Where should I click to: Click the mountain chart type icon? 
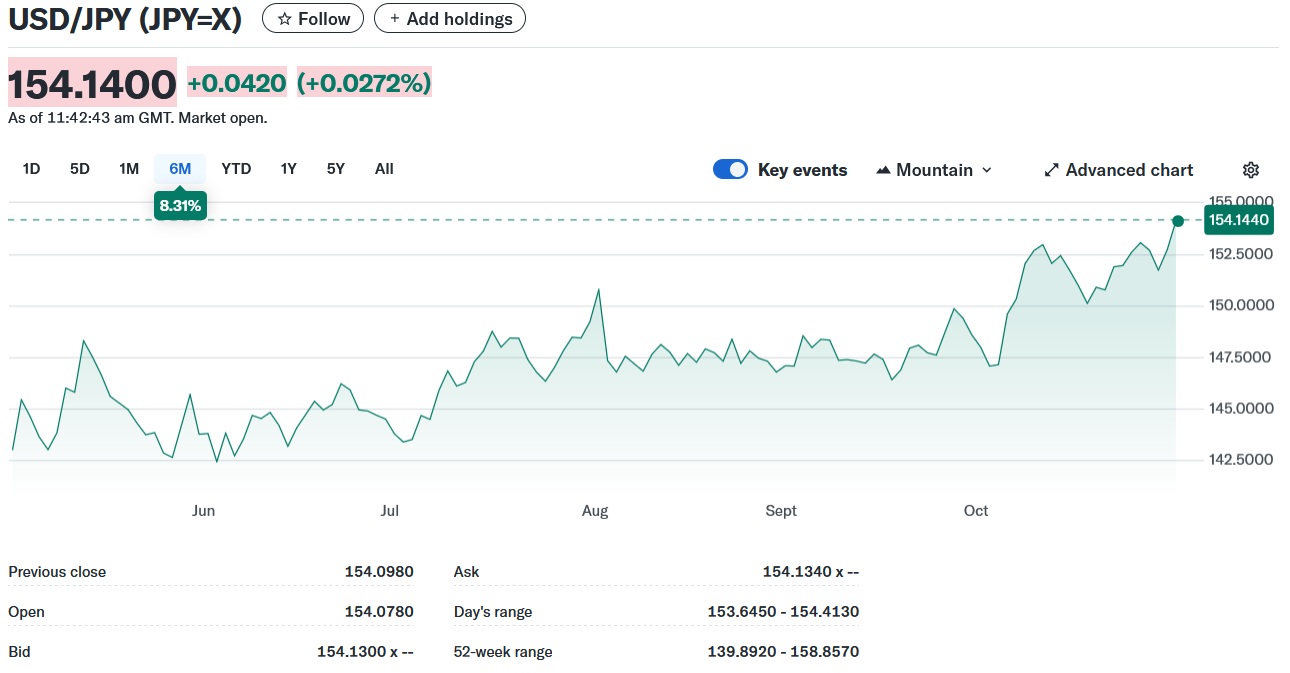[883, 170]
